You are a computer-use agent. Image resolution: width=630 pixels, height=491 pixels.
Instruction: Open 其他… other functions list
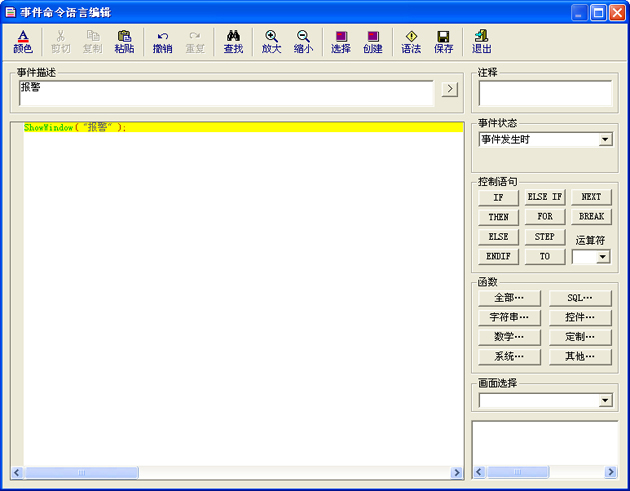(x=580, y=357)
